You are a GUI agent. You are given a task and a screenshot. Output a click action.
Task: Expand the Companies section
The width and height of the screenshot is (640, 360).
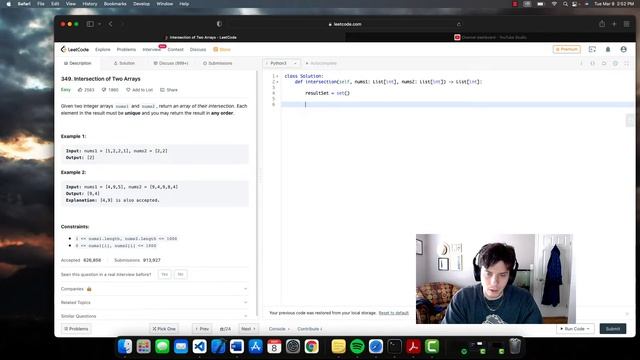[x=154, y=289]
